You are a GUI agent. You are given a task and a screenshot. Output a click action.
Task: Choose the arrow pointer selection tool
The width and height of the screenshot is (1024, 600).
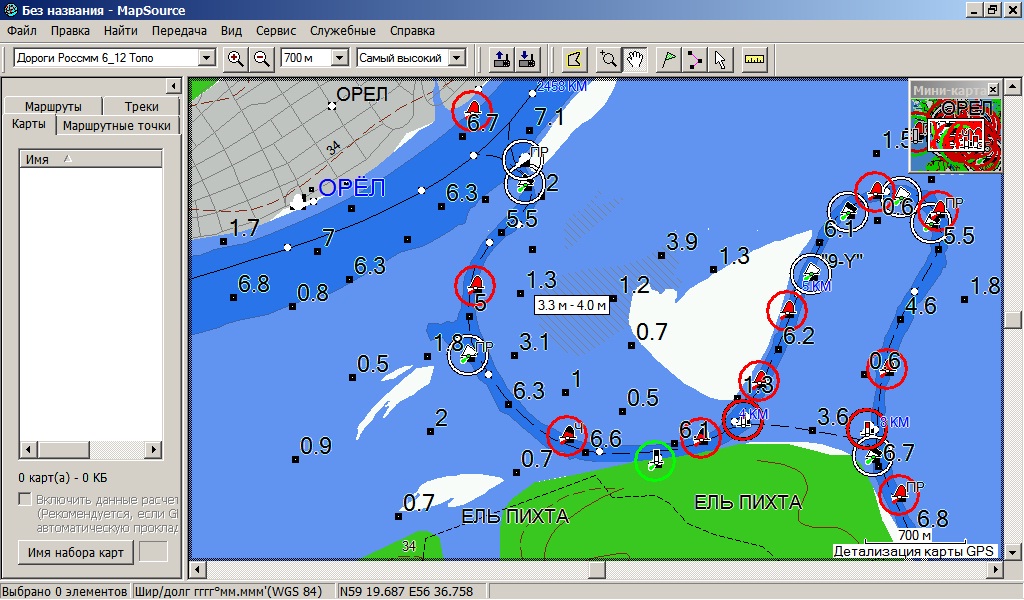click(720, 58)
